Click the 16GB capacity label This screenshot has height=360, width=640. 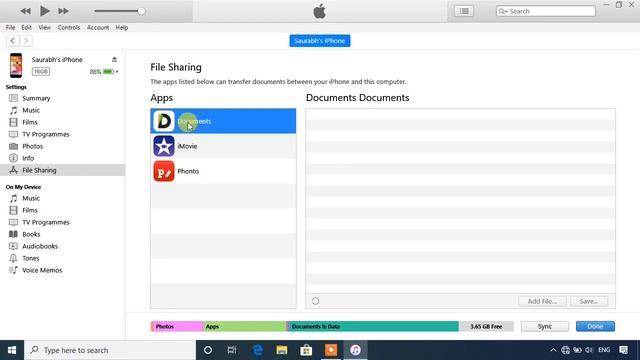click(41, 72)
